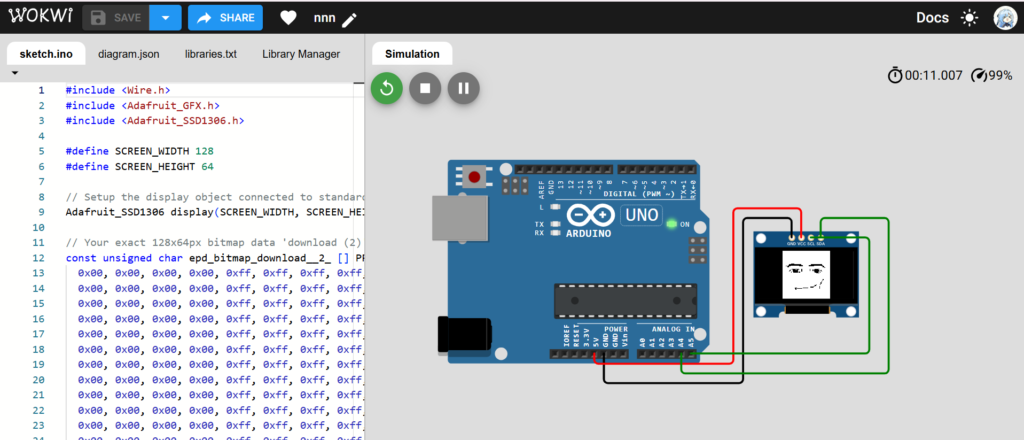The image size is (1024, 440).
Task: Click the Arduino DC power jack
Action: (465, 336)
